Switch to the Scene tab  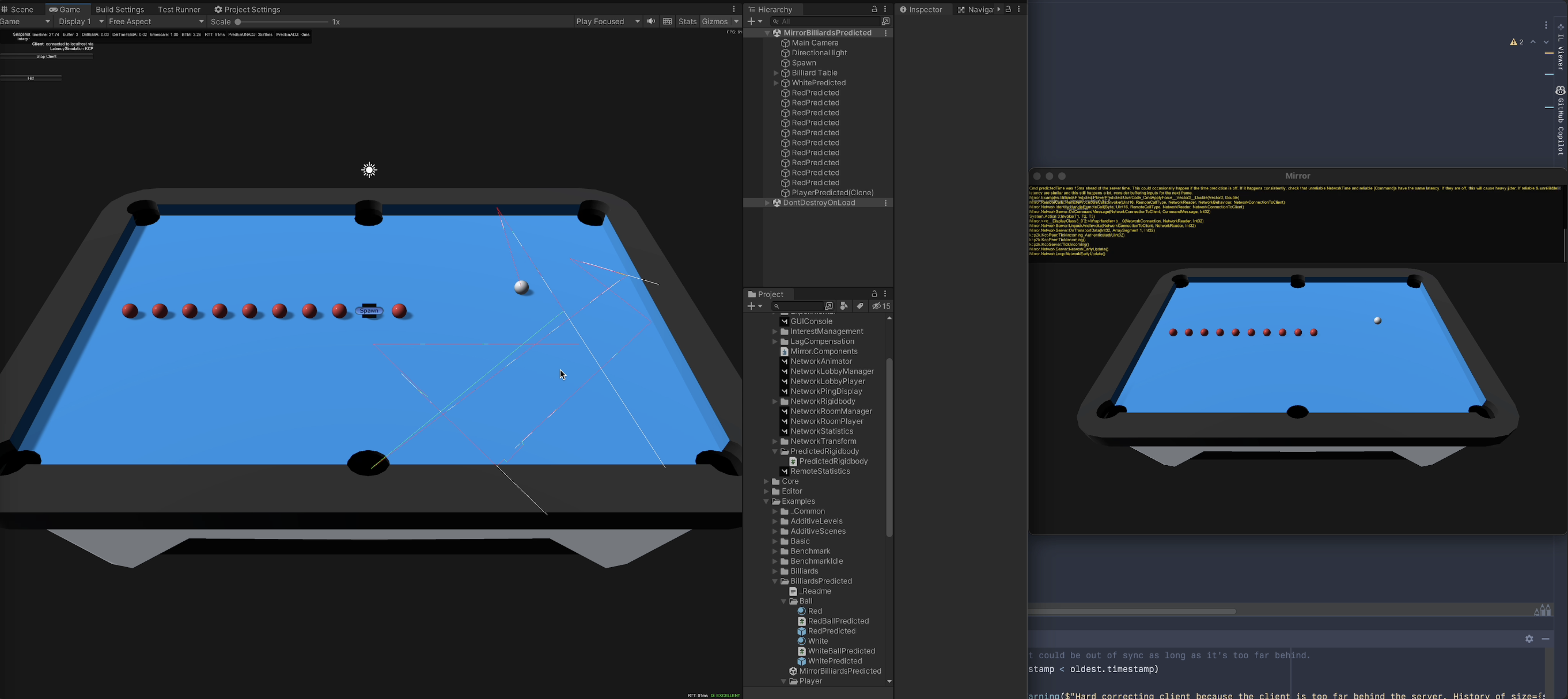point(18,9)
